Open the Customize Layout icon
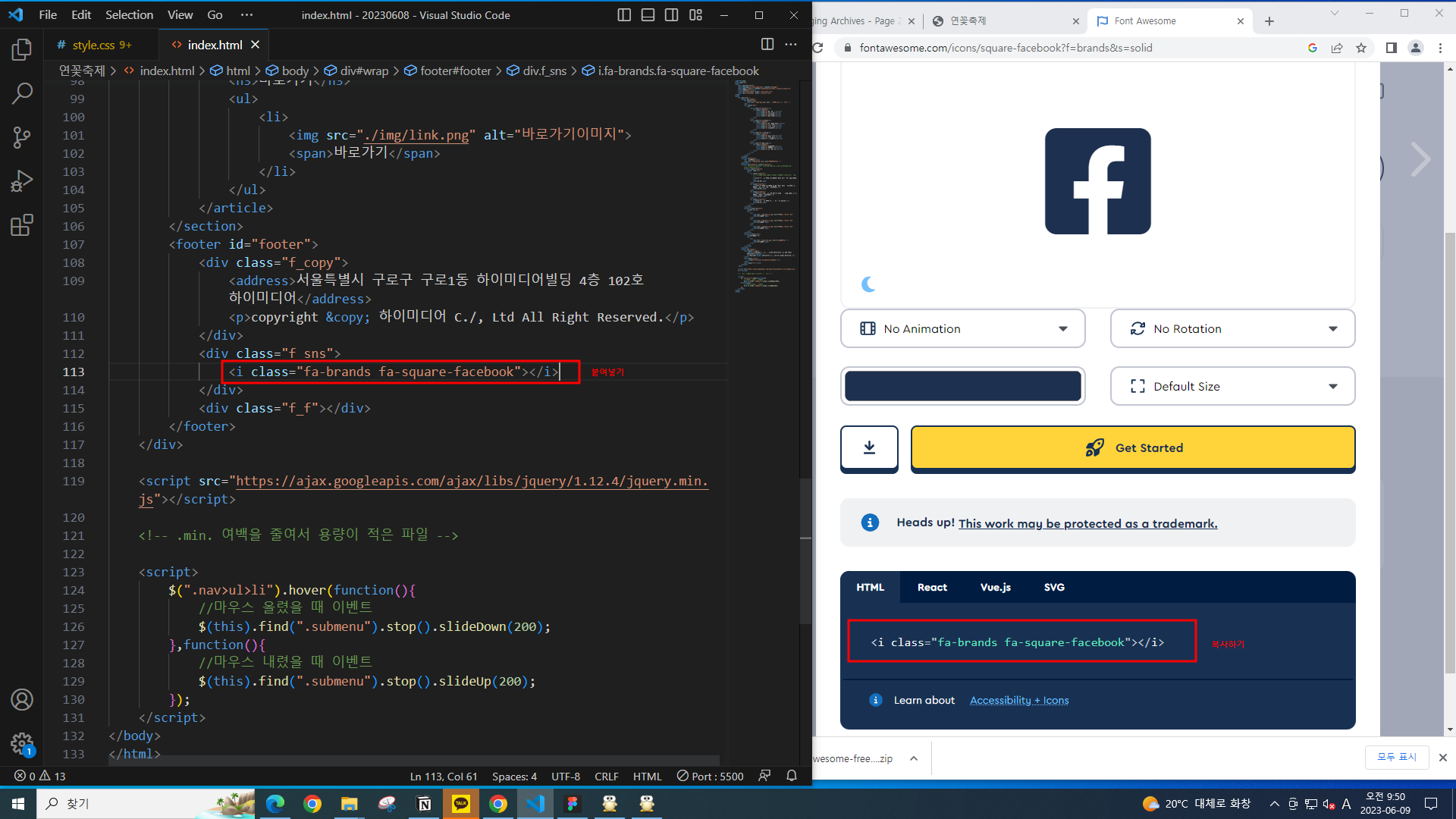Viewport: 1456px width, 819px height. click(x=695, y=15)
